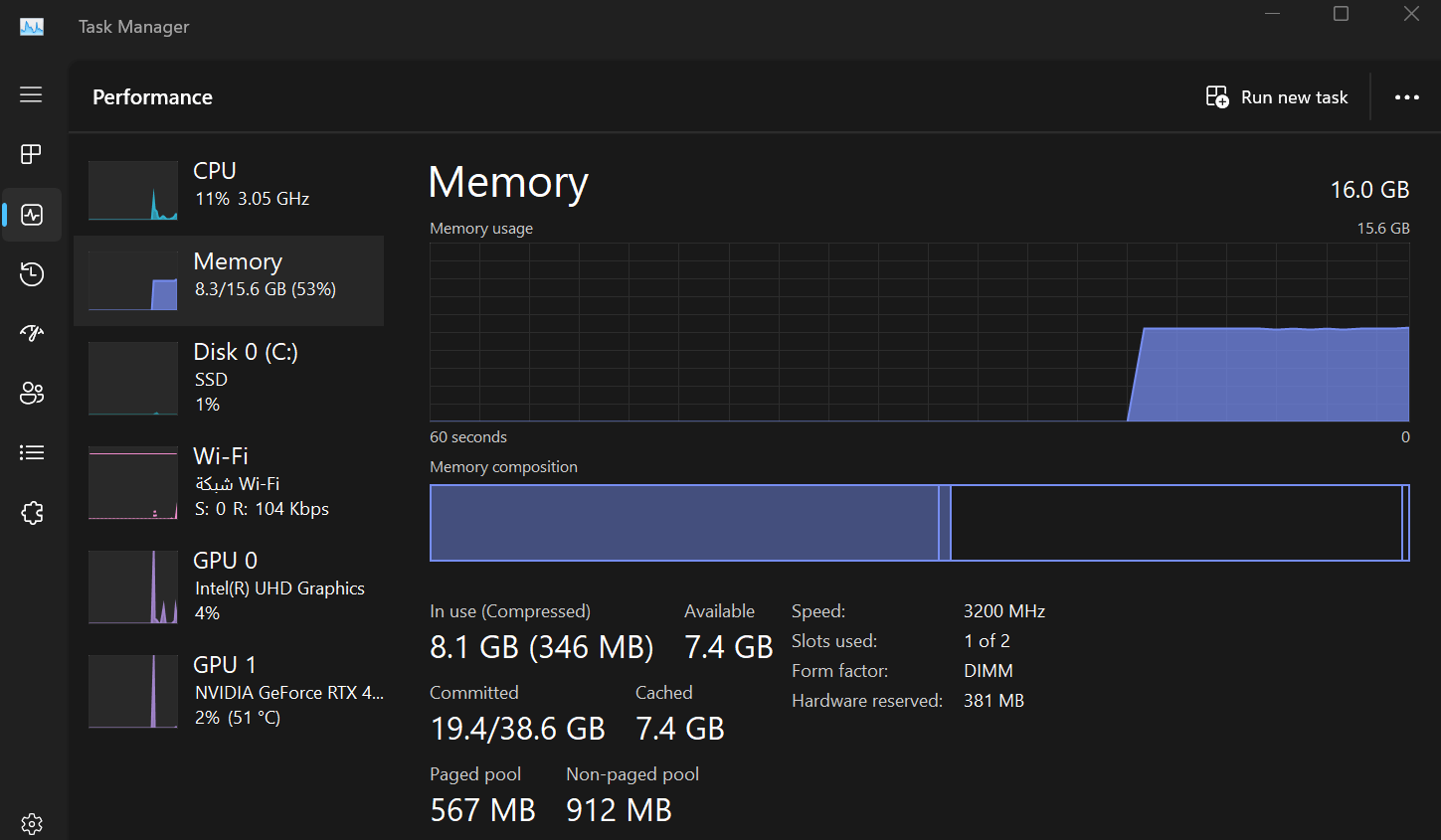This screenshot has height=840, width=1441.
Task: Click the Task Manager title bar icon
Action: click(31, 26)
